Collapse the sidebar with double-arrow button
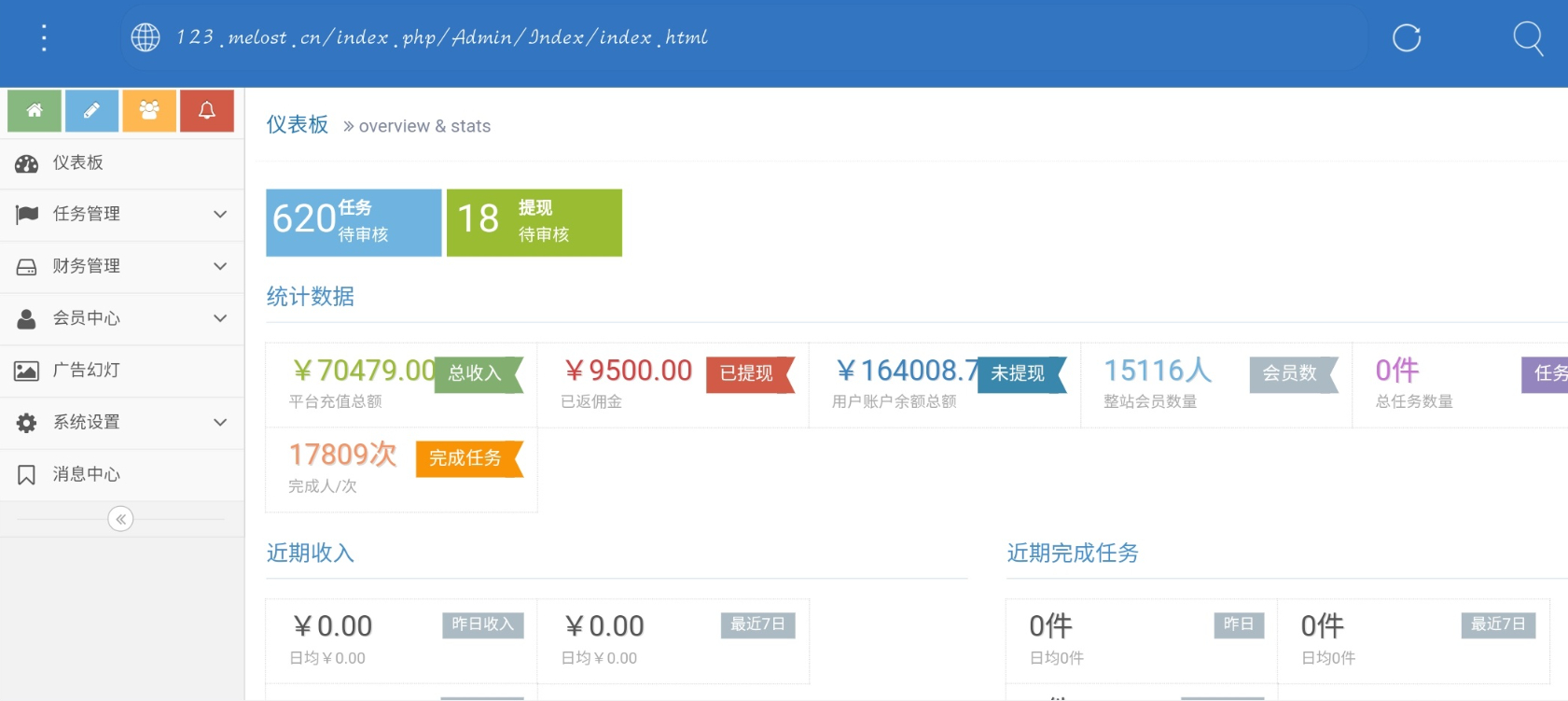 120,519
